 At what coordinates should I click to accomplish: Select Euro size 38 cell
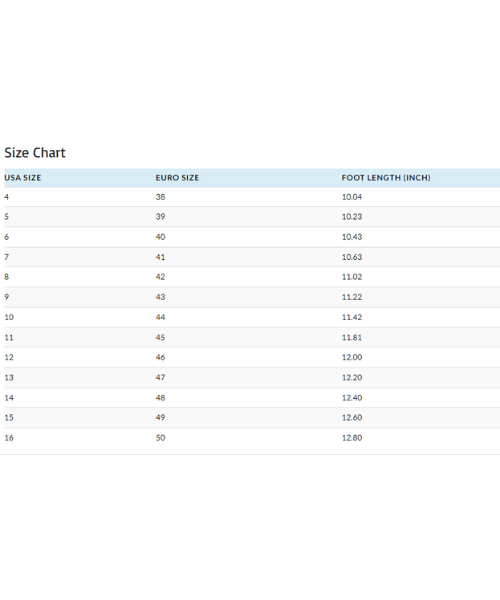coord(160,197)
